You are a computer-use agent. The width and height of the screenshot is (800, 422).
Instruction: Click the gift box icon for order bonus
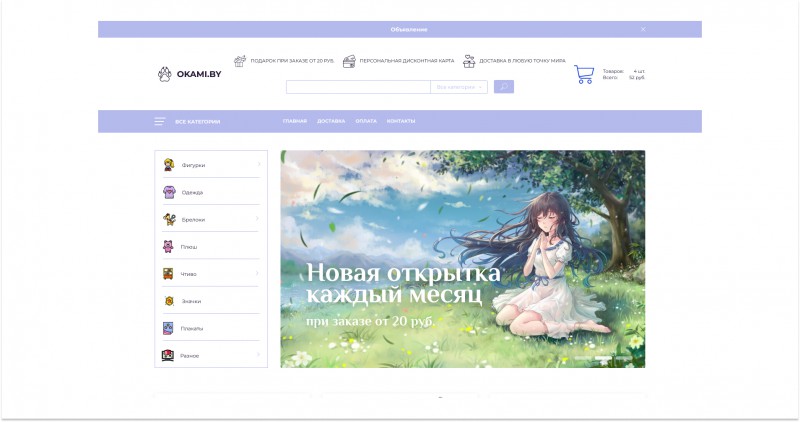click(x=240, y=61)
